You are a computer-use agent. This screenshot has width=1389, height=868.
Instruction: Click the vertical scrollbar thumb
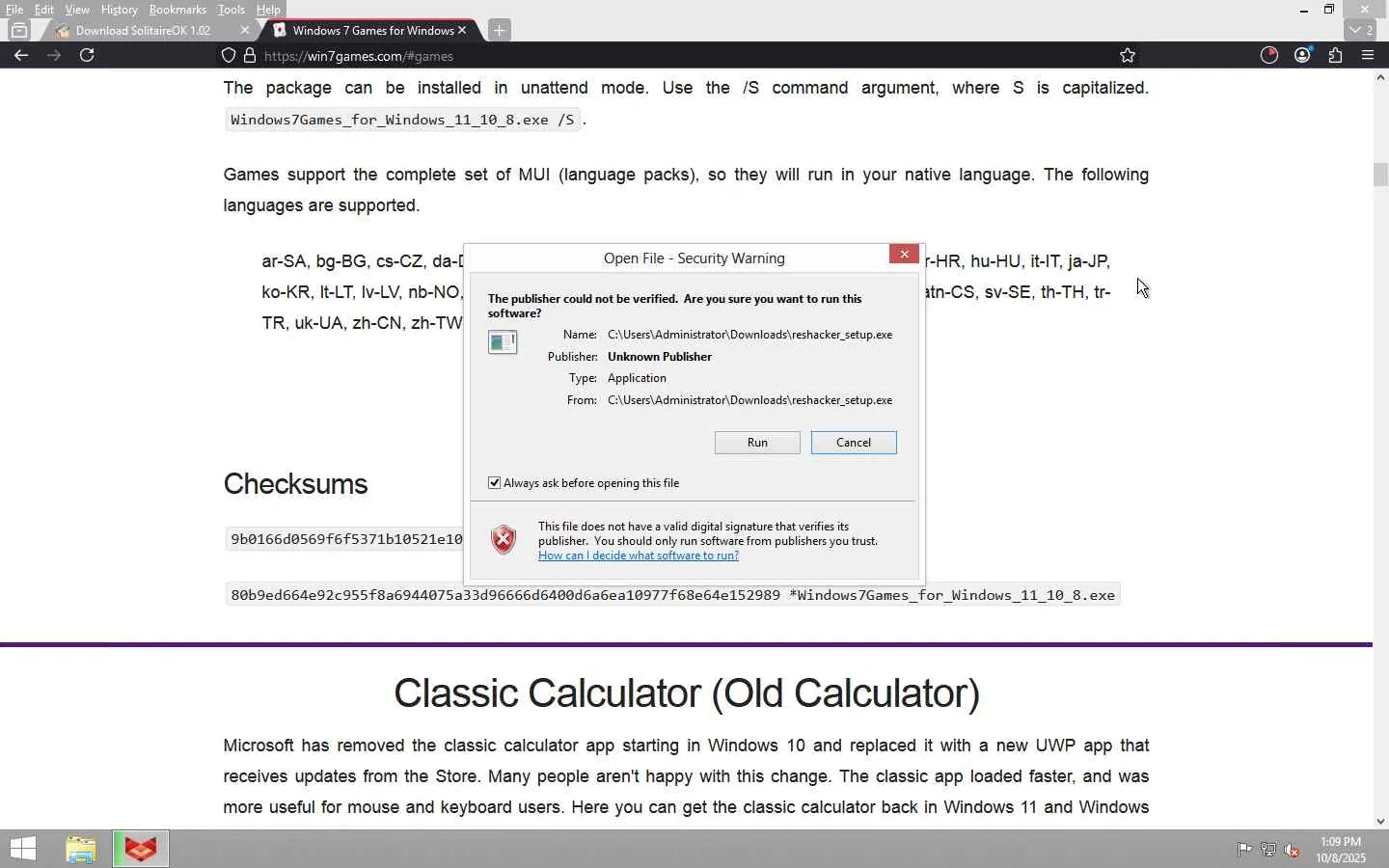click(1380, 176)
